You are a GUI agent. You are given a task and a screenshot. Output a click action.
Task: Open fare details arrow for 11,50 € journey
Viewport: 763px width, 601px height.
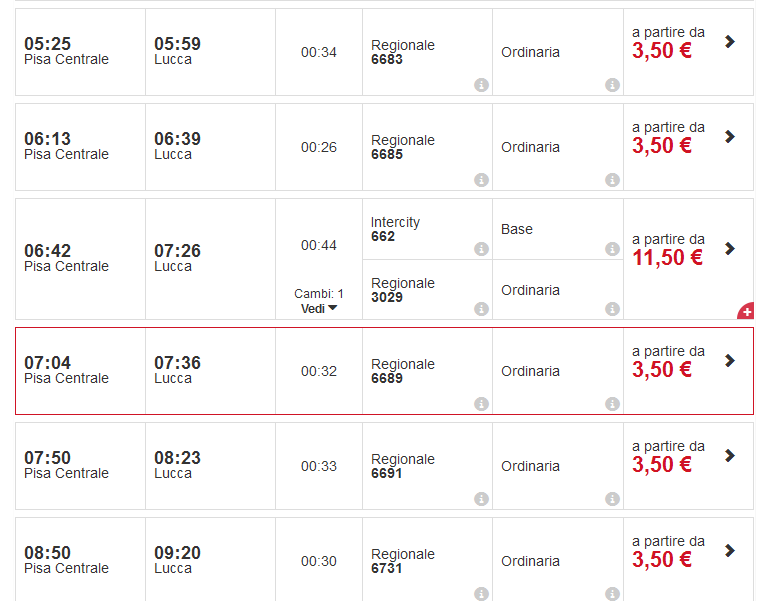(x=729, y=249)
